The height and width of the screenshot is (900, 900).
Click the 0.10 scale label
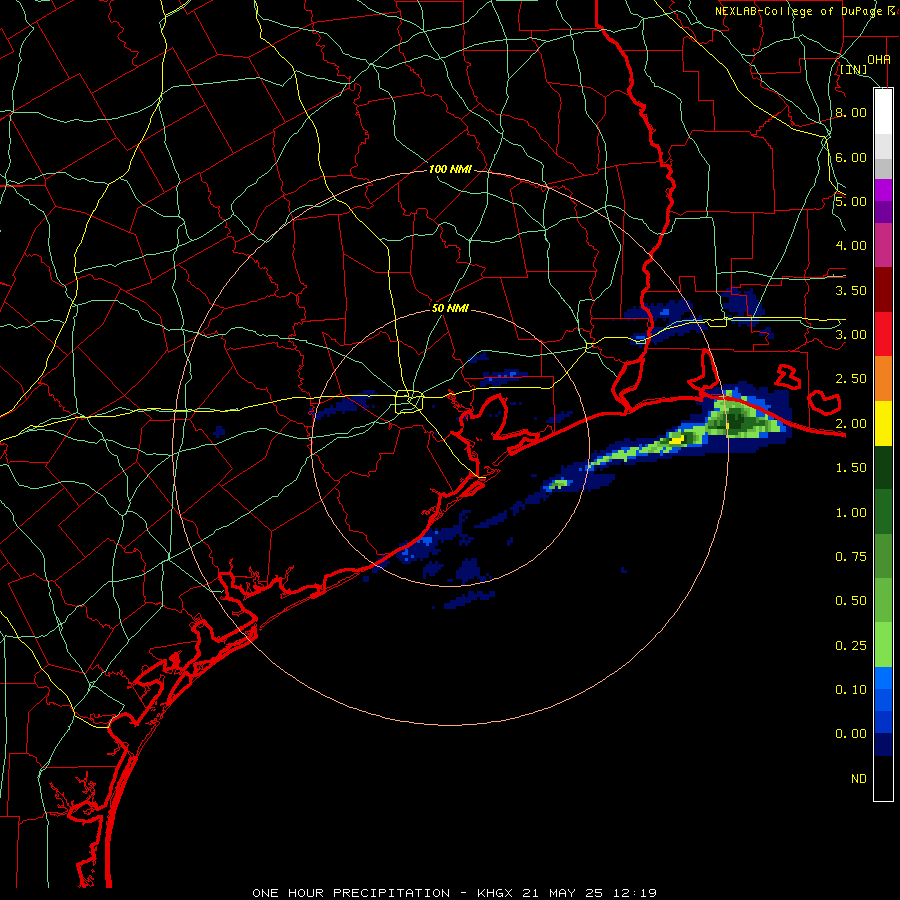(x=851, y=690)
